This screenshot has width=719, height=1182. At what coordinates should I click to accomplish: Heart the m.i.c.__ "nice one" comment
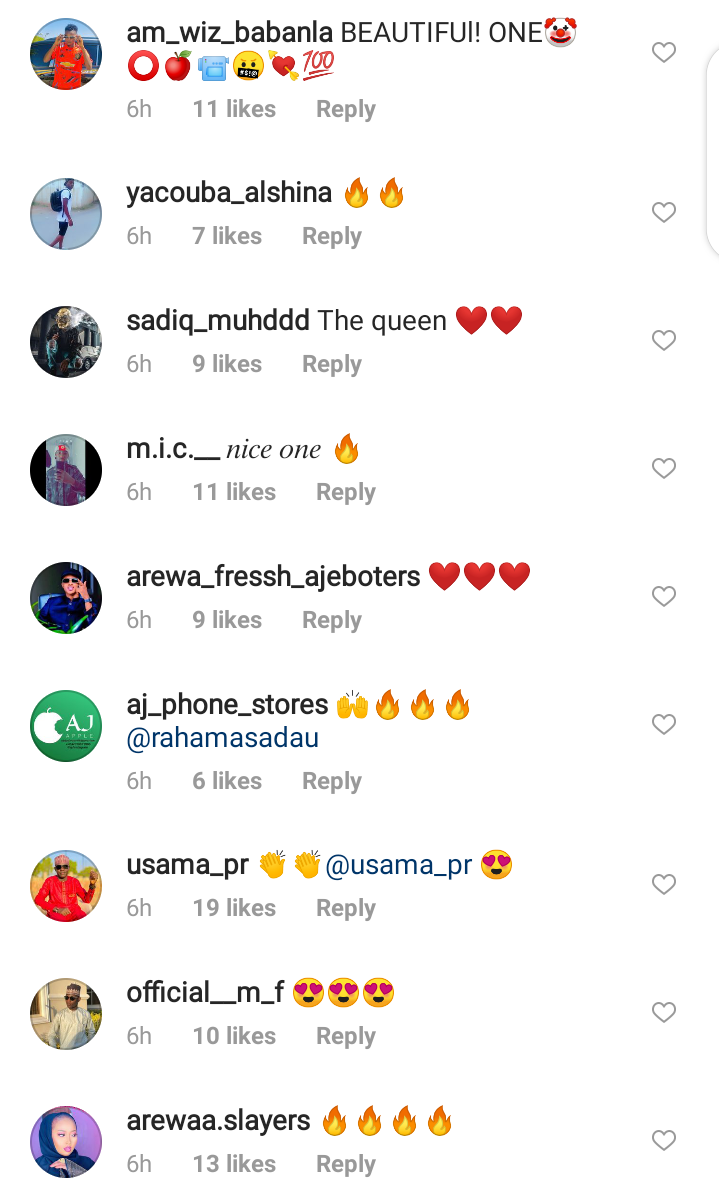663,468
